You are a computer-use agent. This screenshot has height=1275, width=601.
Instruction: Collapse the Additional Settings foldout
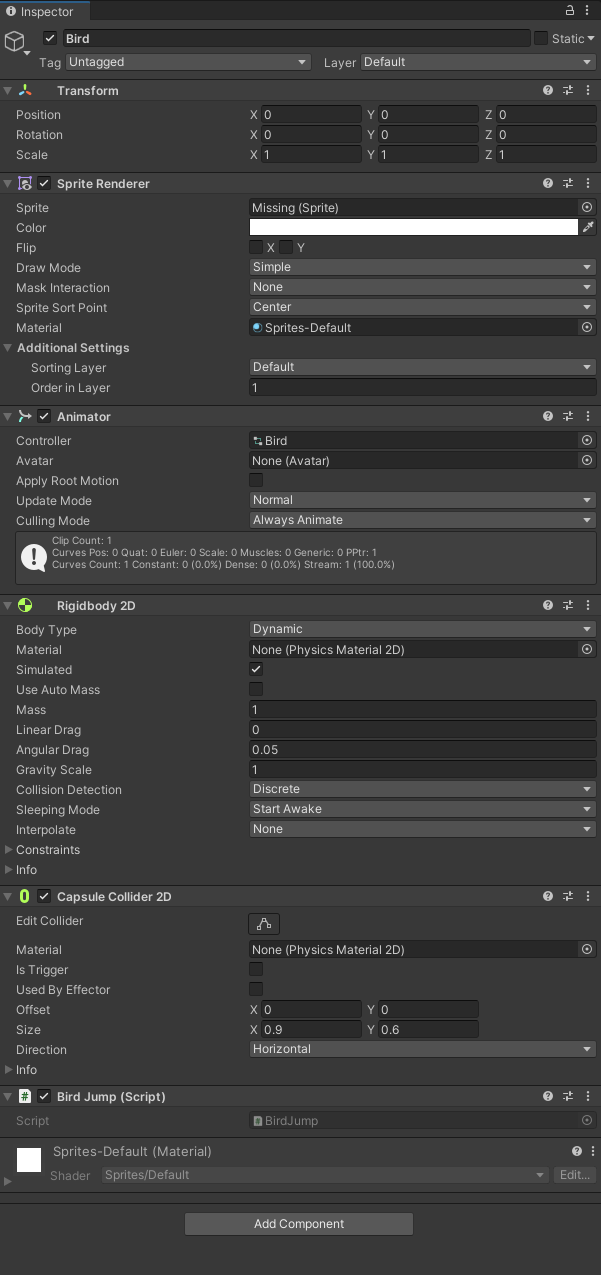click(x=9, y=347)
